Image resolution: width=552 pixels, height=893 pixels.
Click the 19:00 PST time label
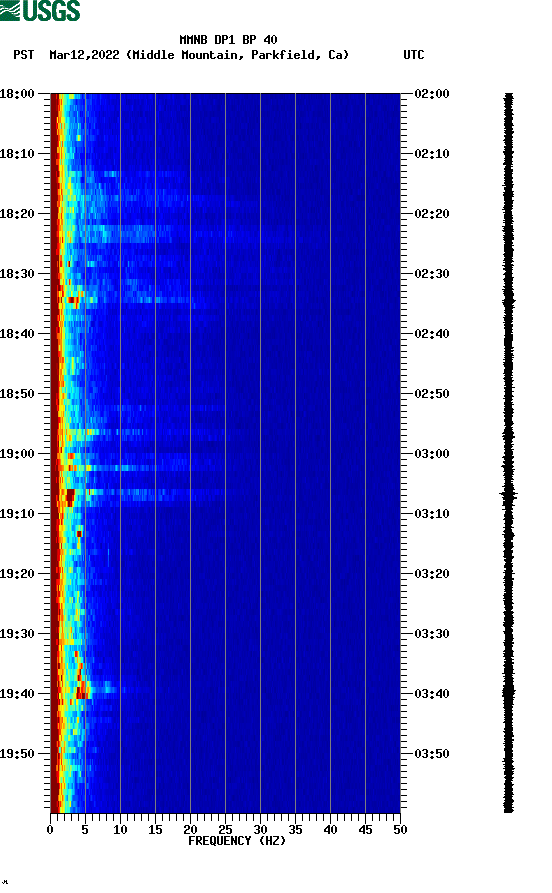[17, 454]
